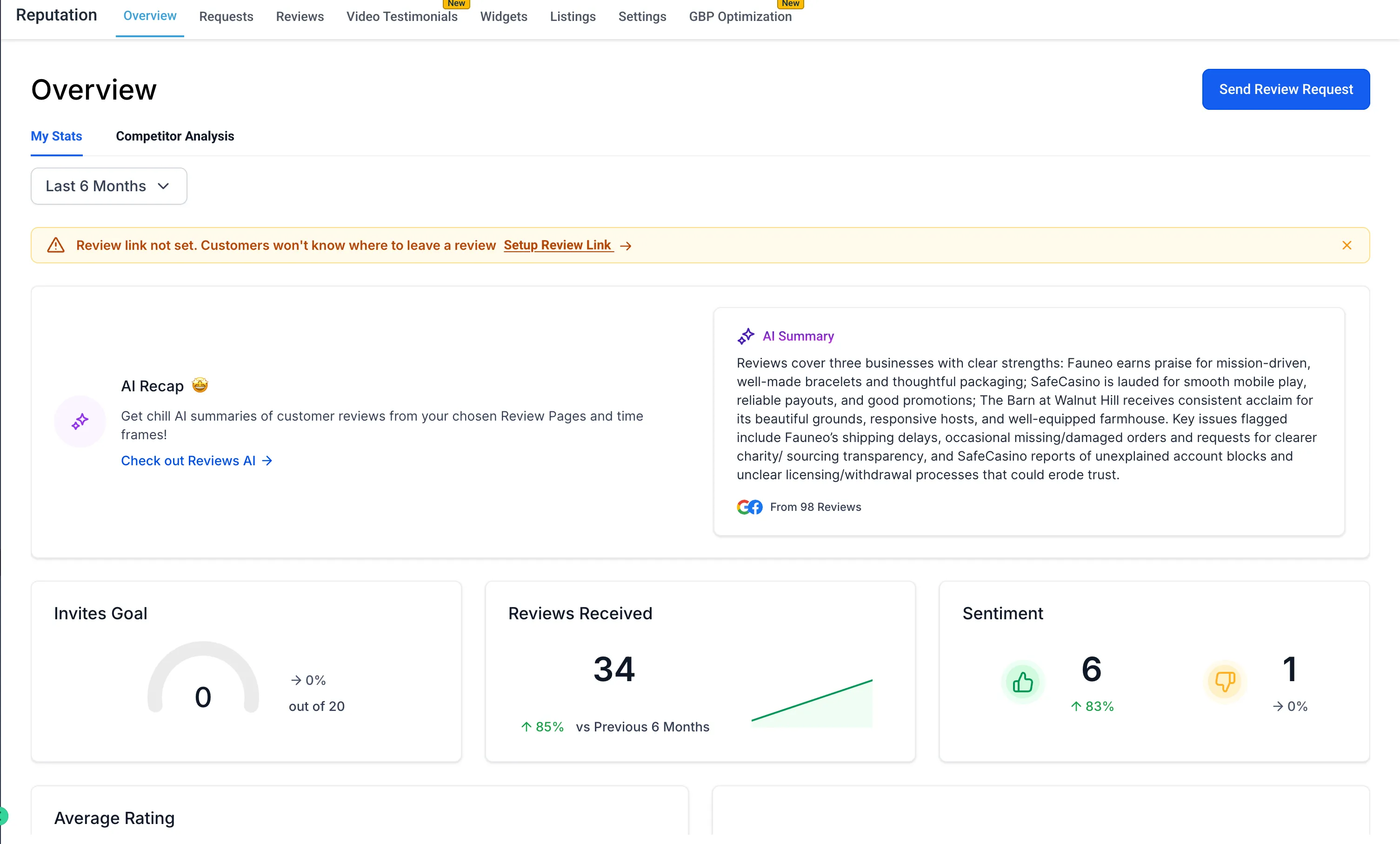Viewport: 1400px width, 844px height.
Task: Click the green thumbs-up sentiment icon
Action: pyautogui.click(x=1022, y=682)
